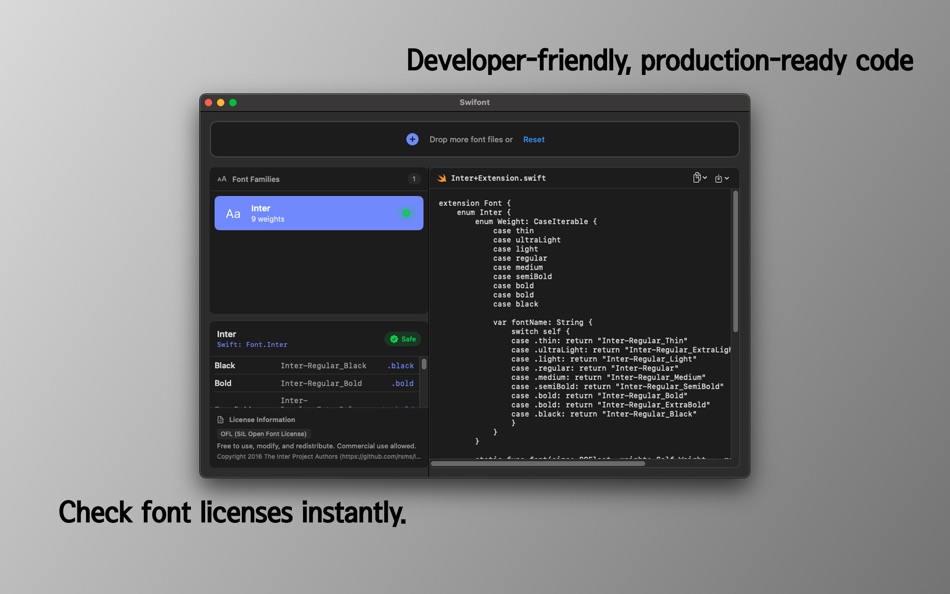Select the Black weight row

315,365
